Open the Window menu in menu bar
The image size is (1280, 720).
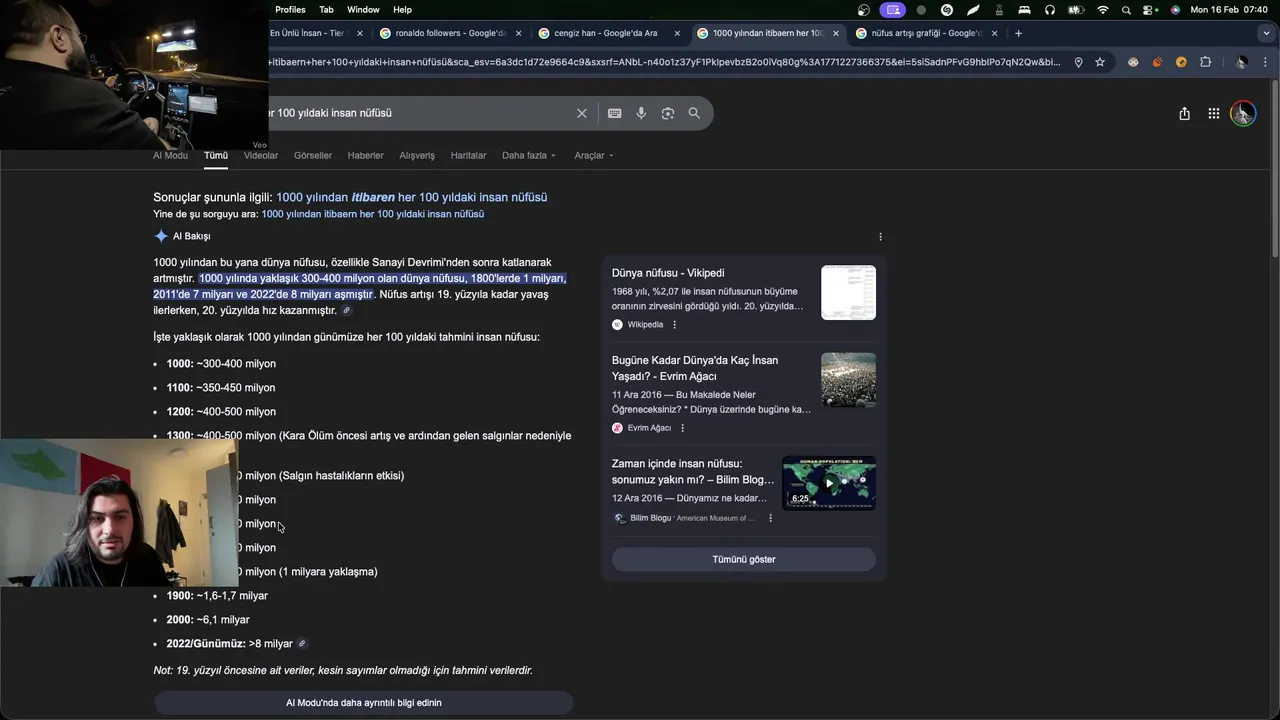click(363, 10)
